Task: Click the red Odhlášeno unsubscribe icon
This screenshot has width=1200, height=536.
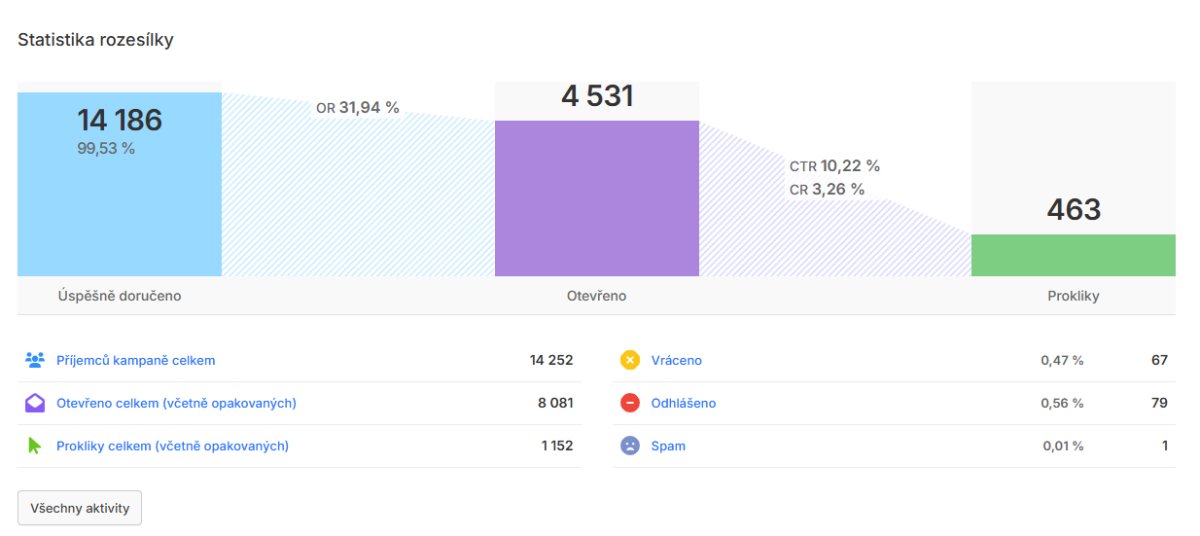Action: (630, 403)
